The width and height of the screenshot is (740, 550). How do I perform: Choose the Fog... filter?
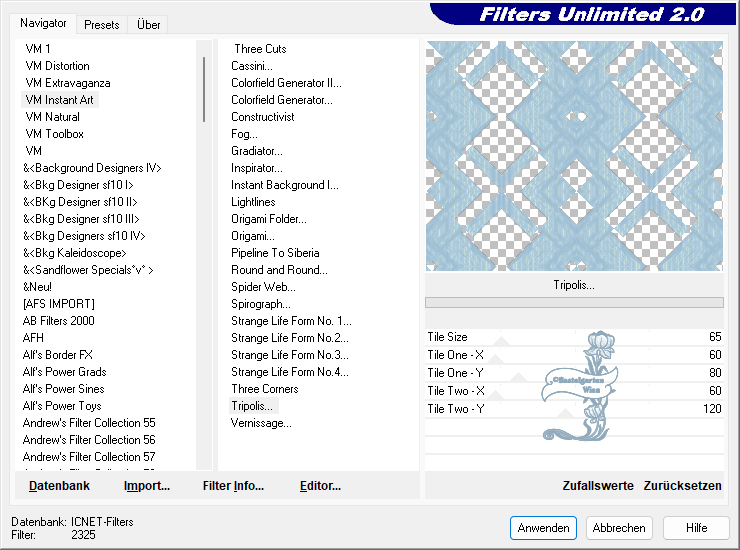point(244,134)
